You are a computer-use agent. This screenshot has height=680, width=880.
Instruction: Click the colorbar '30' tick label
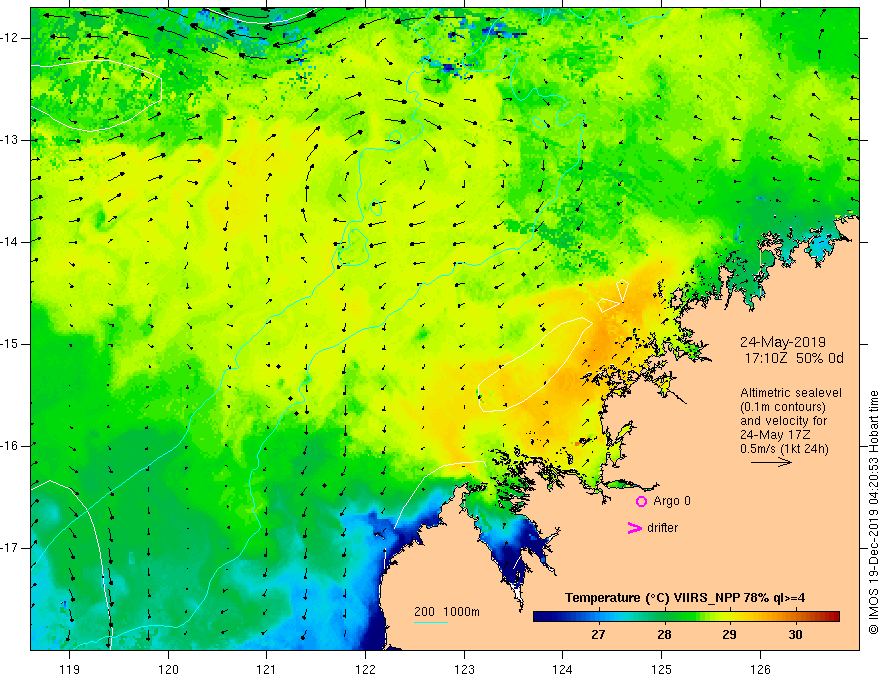click(x=795, y=635)
